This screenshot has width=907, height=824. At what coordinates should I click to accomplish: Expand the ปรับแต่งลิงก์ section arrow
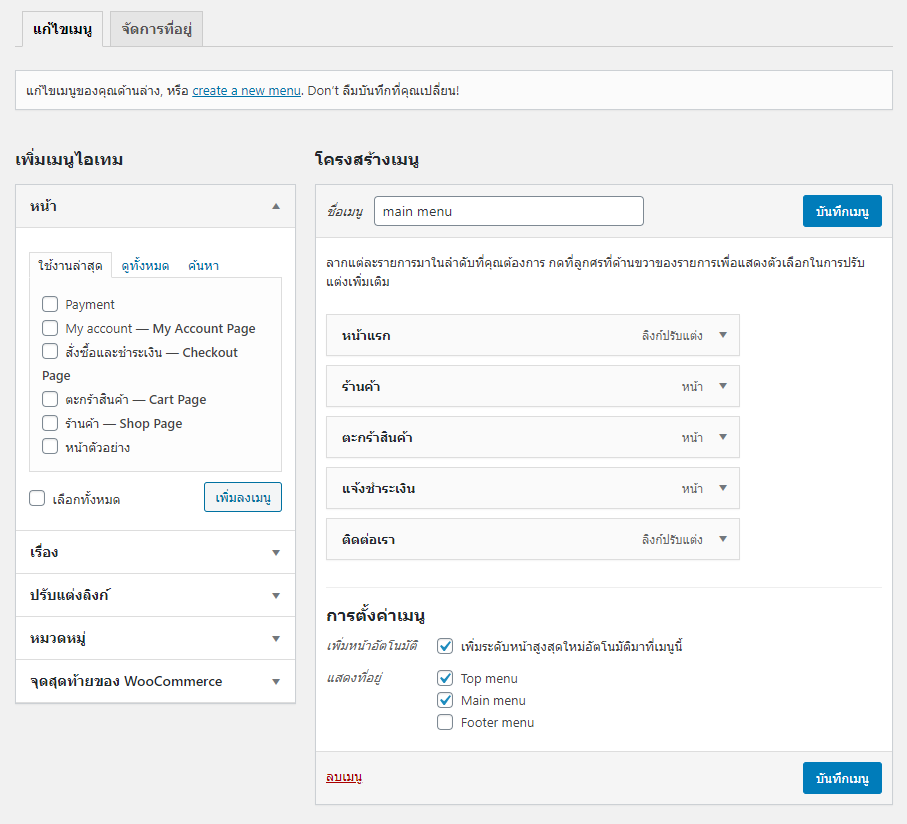[276, 596]
